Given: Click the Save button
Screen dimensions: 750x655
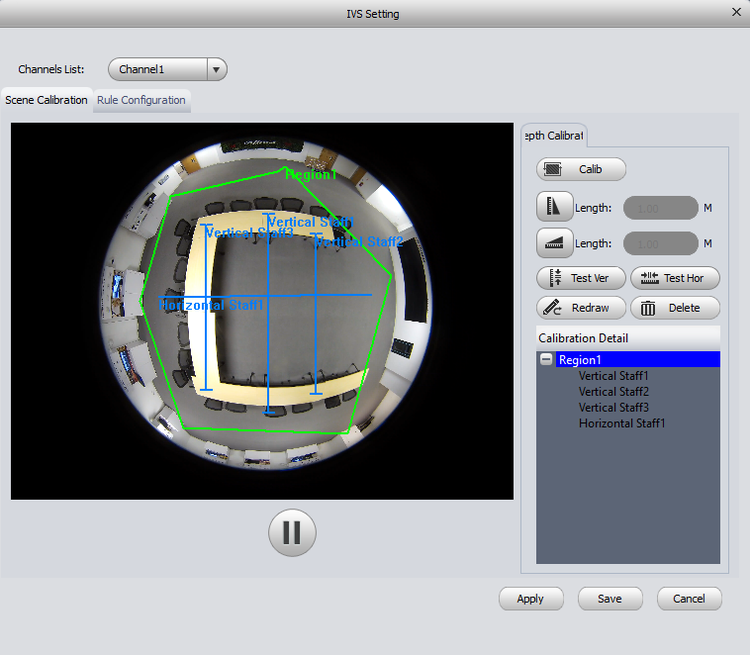Looking at the screenshot, I should click(x=609, y=599).
